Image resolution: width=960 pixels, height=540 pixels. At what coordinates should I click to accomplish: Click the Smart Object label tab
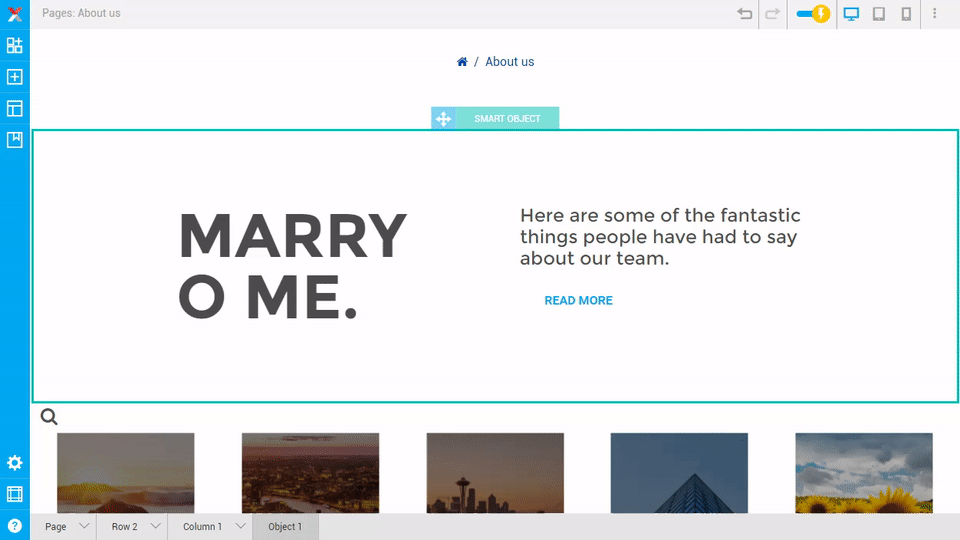(507, 119)
